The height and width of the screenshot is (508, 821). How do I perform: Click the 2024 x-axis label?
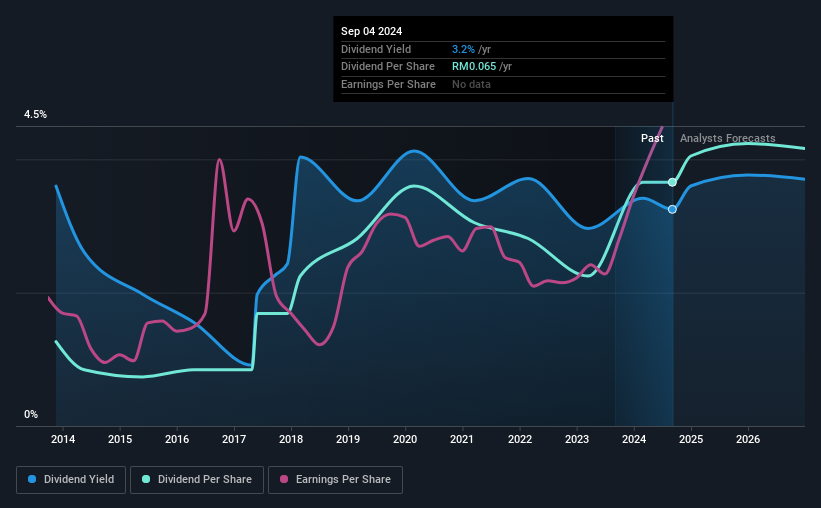pyautogui.click(x=634, y=439)
